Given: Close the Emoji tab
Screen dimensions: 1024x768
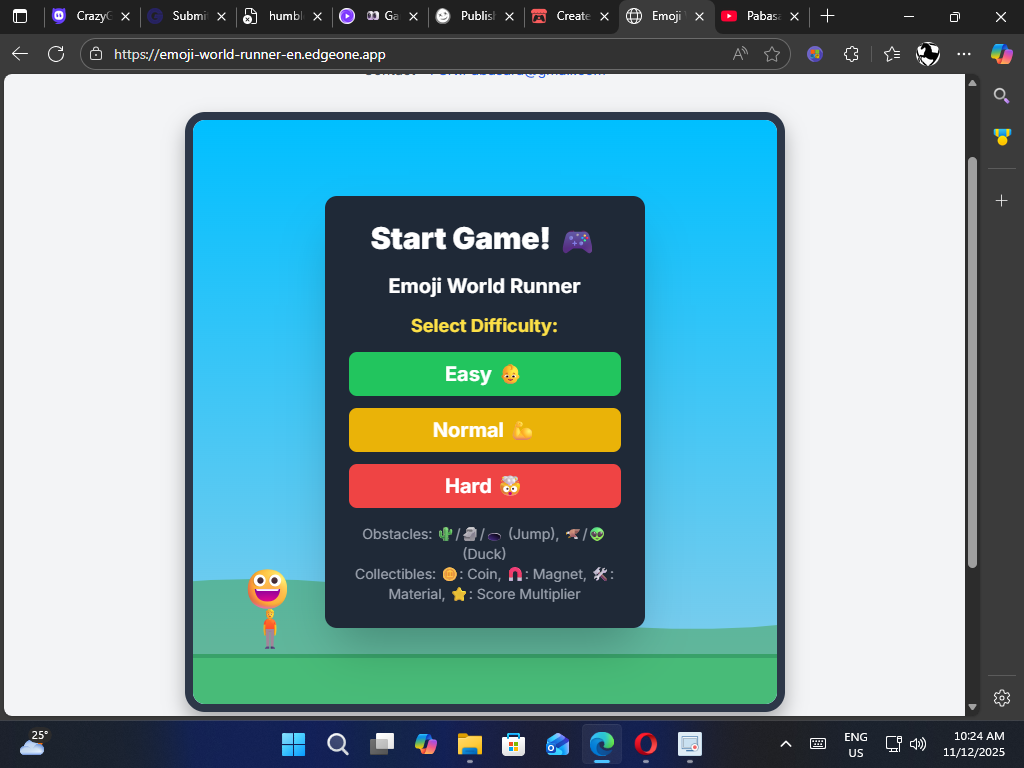Looking at the screenshot, I should tap(699, 16).
